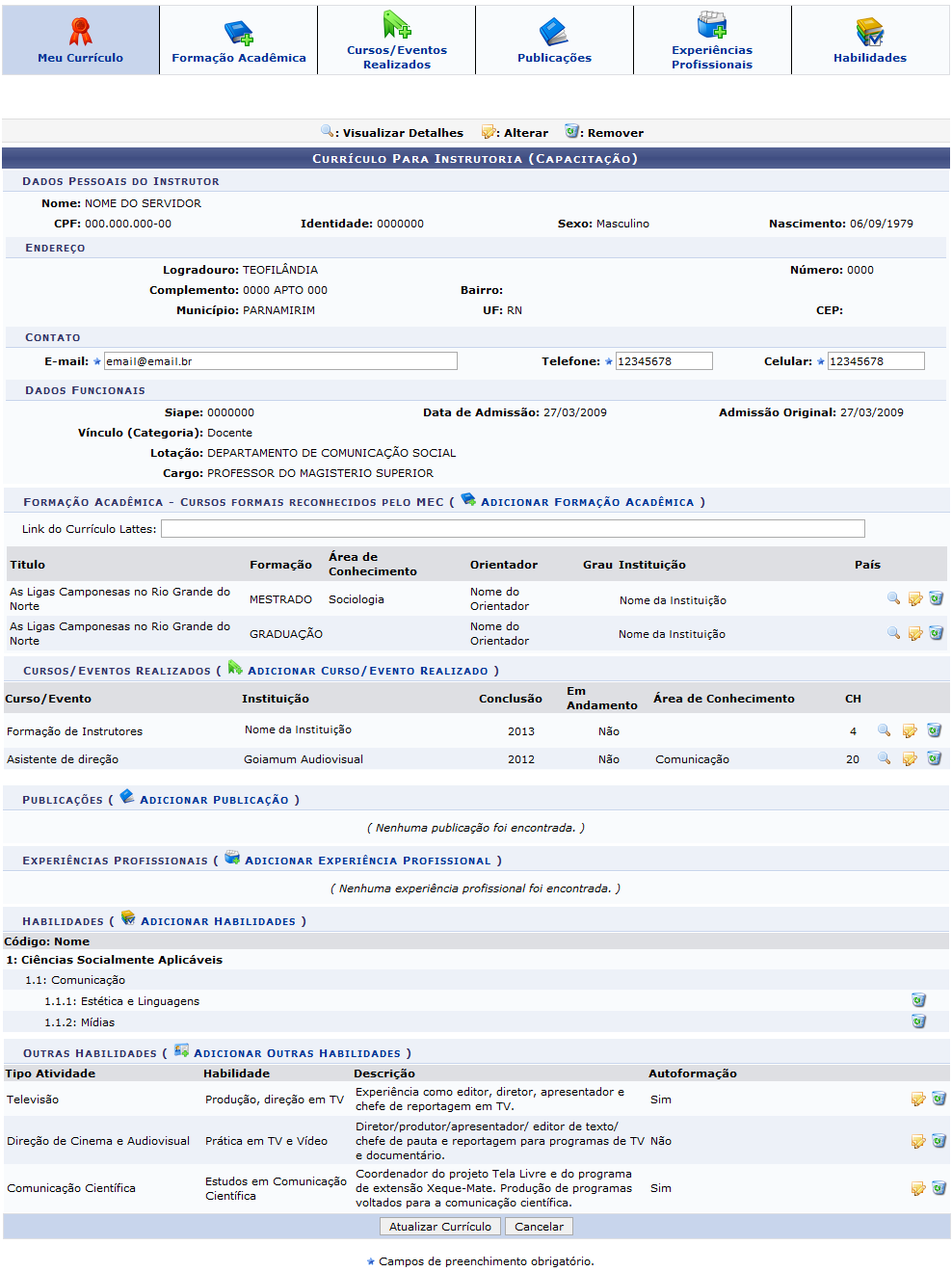Remove the Estética e Linguagens skill

point(918,1000)
